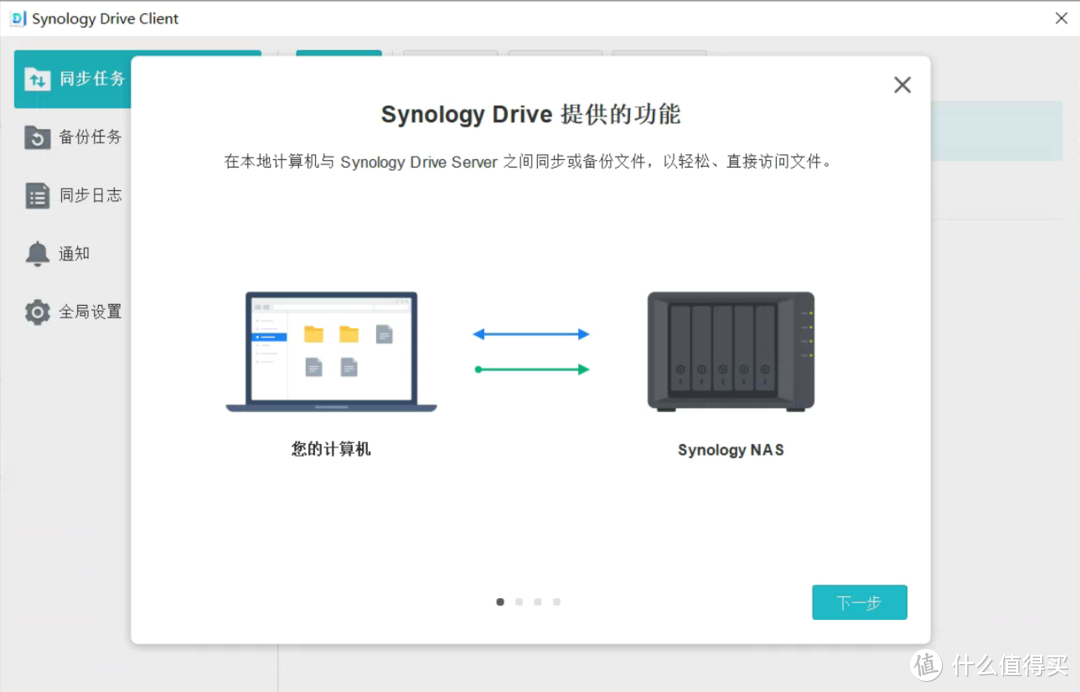Jump to the third intro page dot
The width and height of the screenshot is (1080, 692).
click(538, 602)
